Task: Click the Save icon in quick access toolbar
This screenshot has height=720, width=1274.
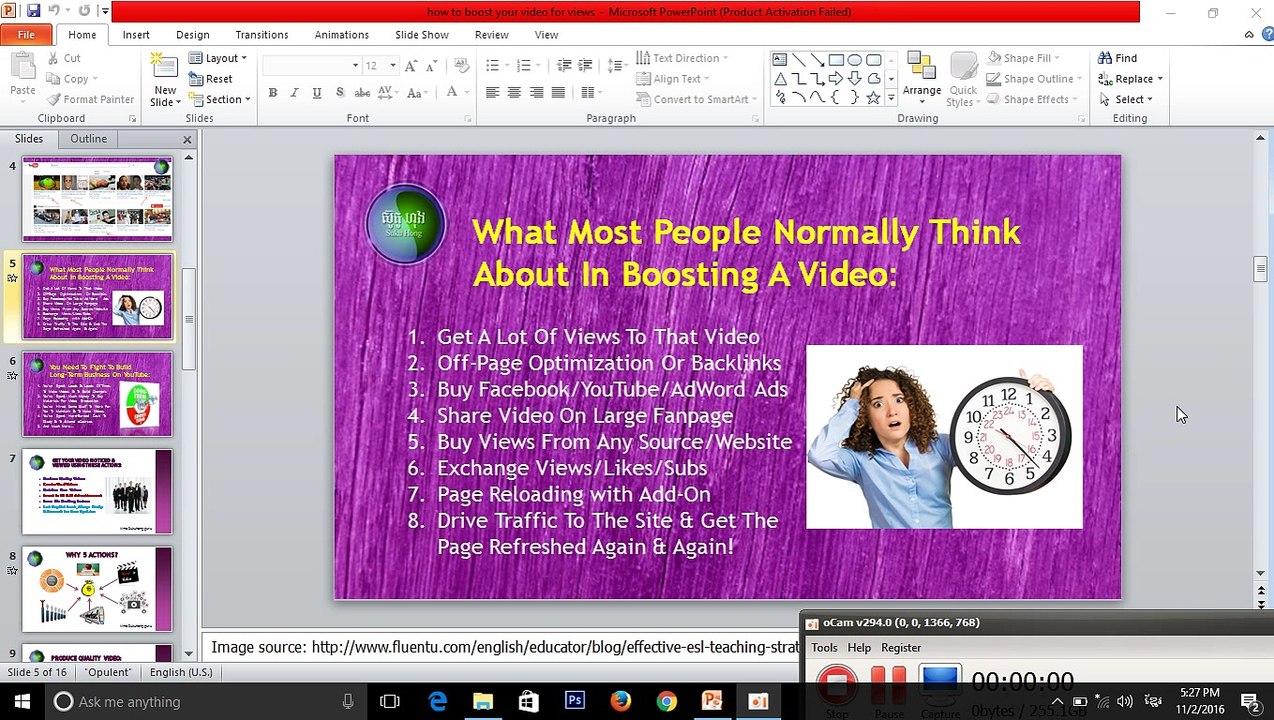Action: pyautogui.click(x=34, y=12)
